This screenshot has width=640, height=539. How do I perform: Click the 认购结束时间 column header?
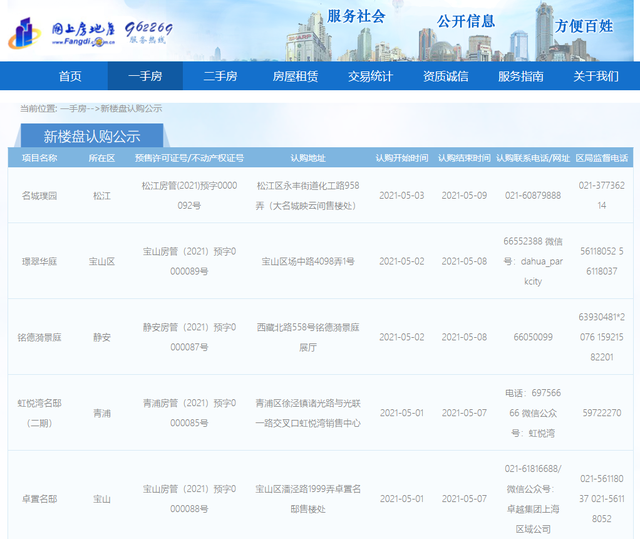coord(464,158)
